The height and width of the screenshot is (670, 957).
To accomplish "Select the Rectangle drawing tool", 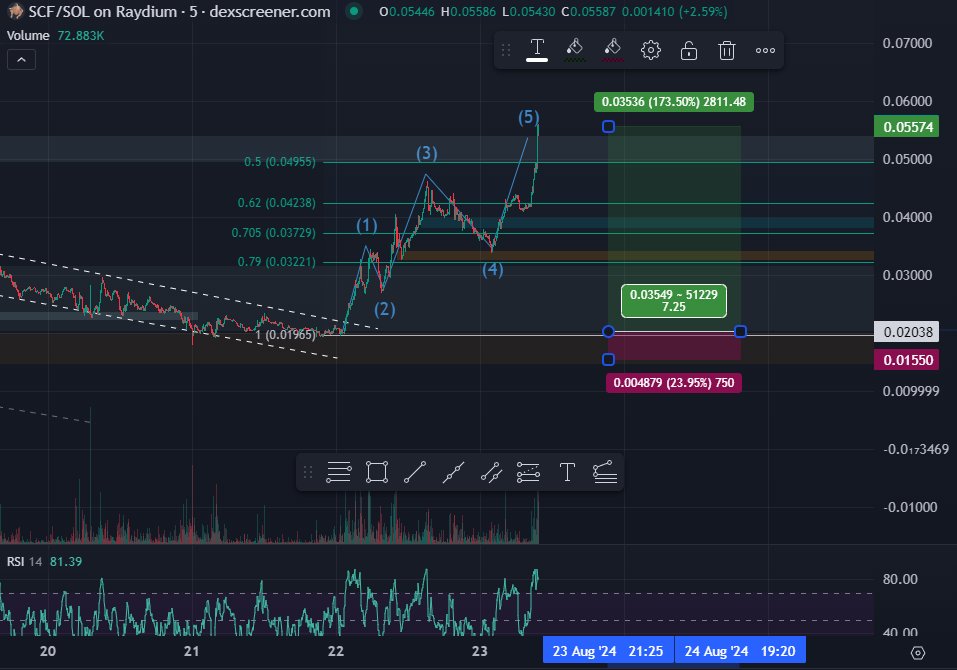I will click(x=377, y=472).
